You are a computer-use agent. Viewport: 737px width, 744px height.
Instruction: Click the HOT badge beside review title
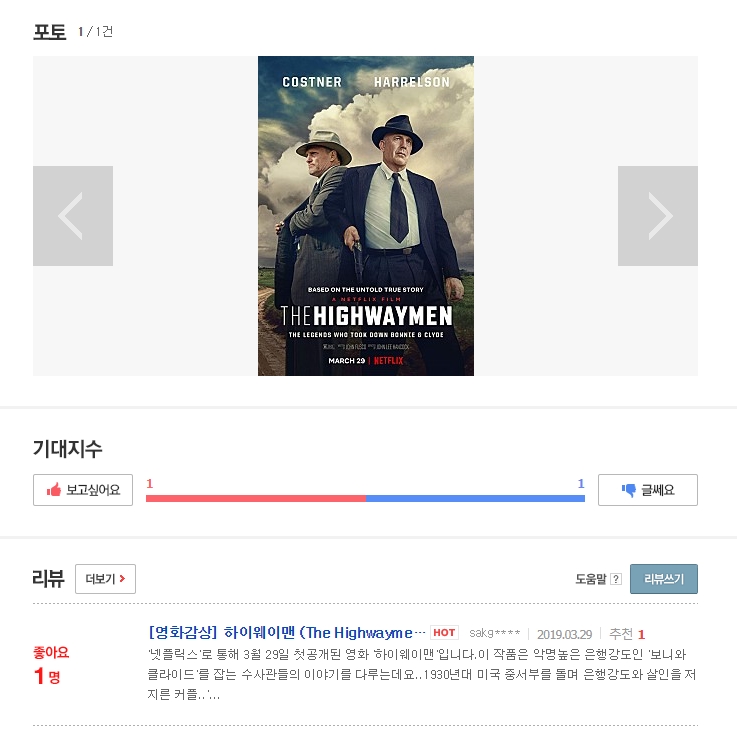point(444,632)
